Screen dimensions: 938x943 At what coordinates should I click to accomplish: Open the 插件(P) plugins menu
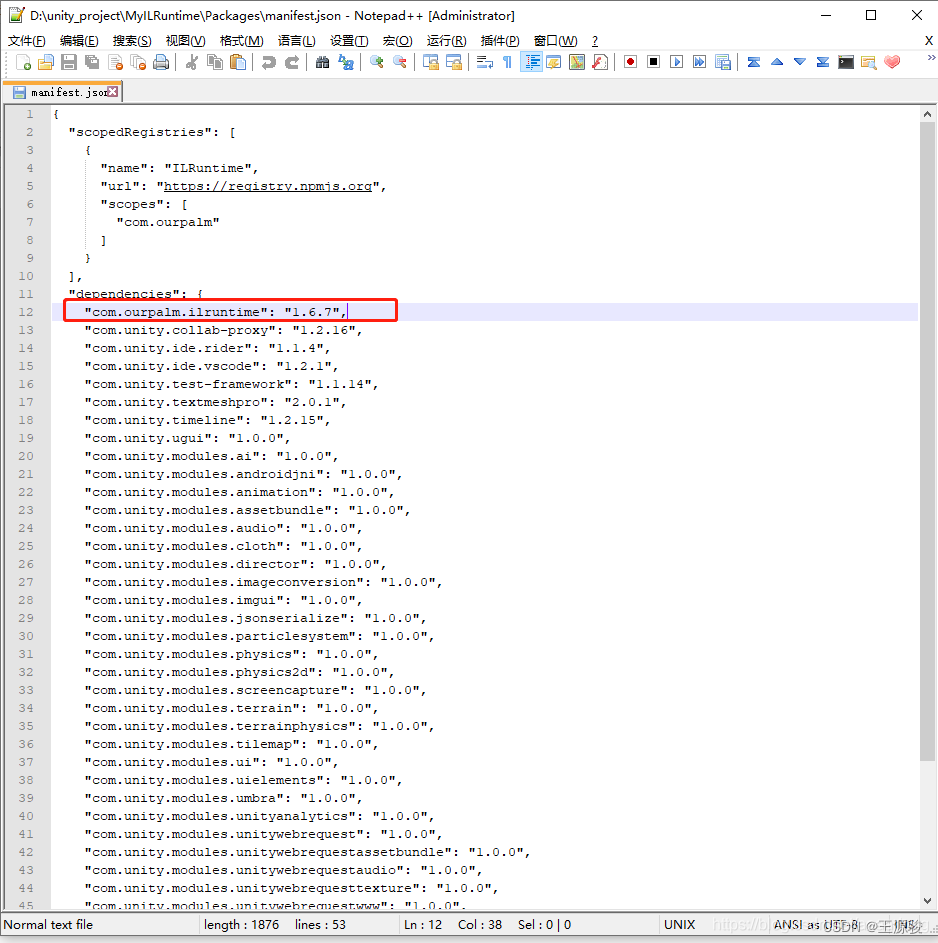click(x=500, y=40)
